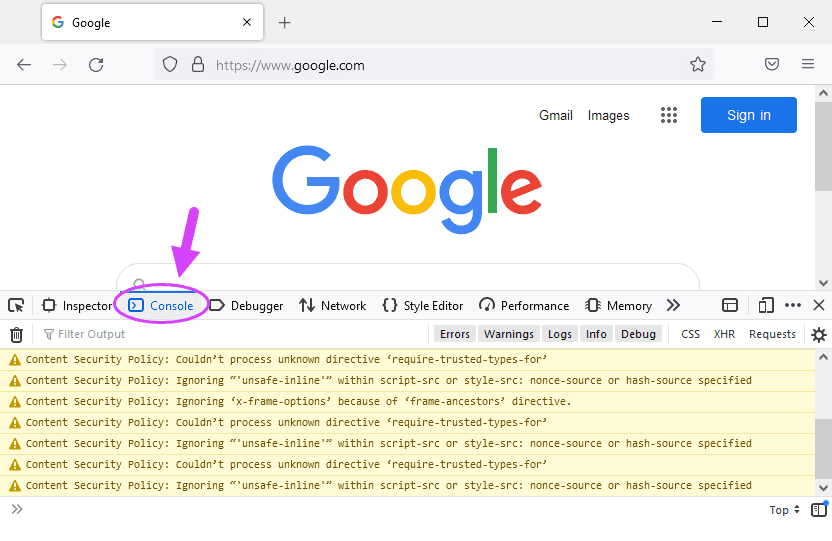This screenshot has width=832, height=541.
Task: Open the Top context selector dropdown
Action: [x=785, y=510]
